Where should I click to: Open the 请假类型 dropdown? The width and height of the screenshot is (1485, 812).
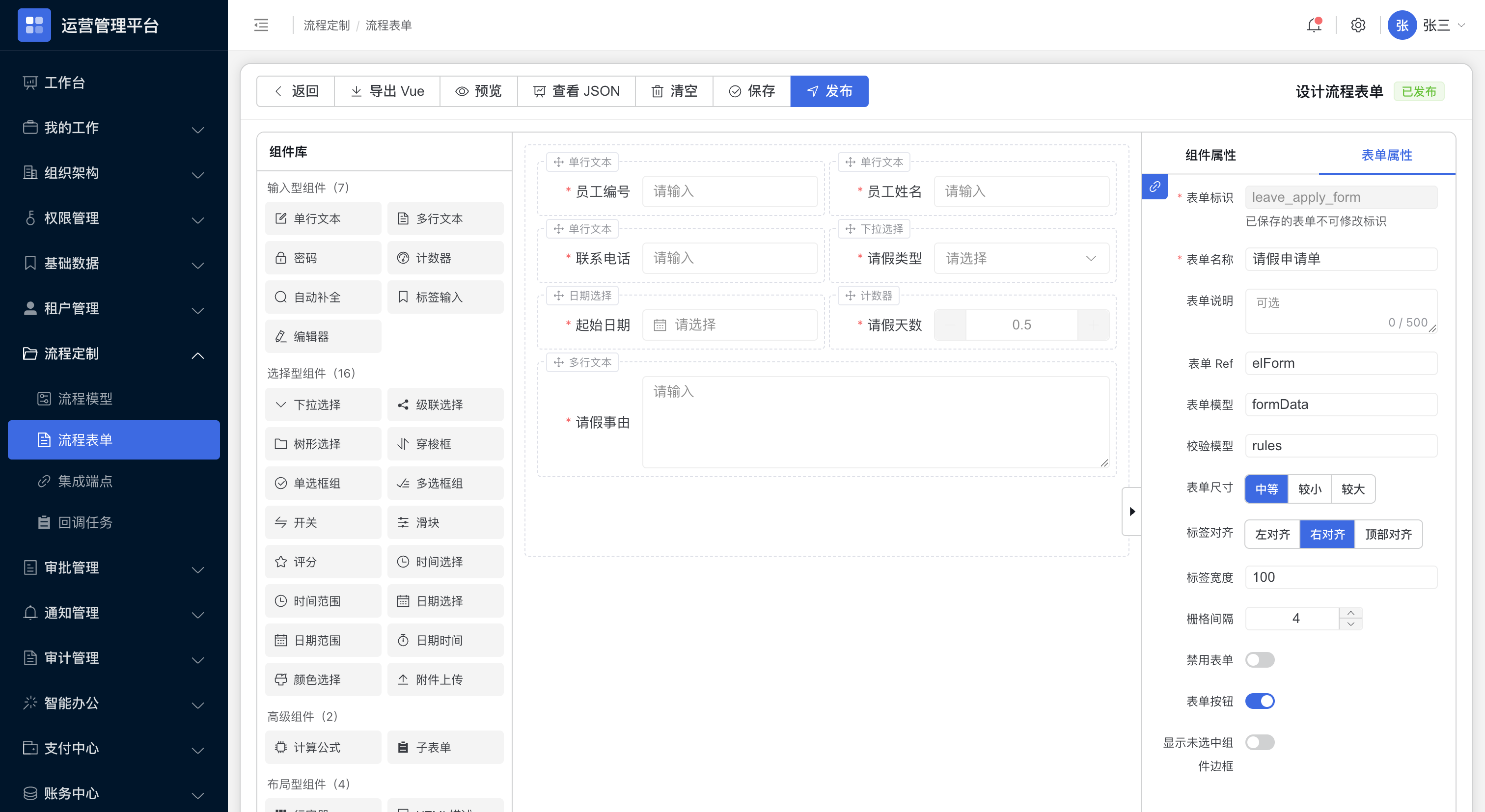tap(1021, 258)
